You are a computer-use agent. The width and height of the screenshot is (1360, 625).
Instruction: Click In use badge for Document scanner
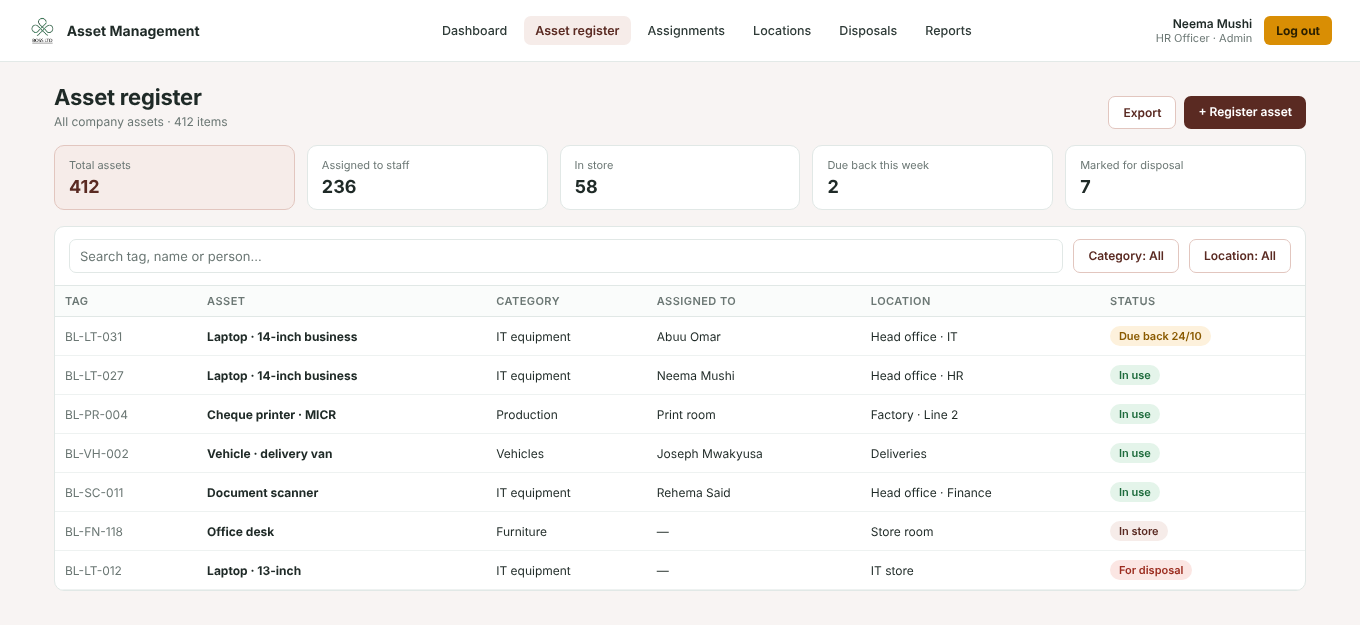click(x=1135, y=493)
